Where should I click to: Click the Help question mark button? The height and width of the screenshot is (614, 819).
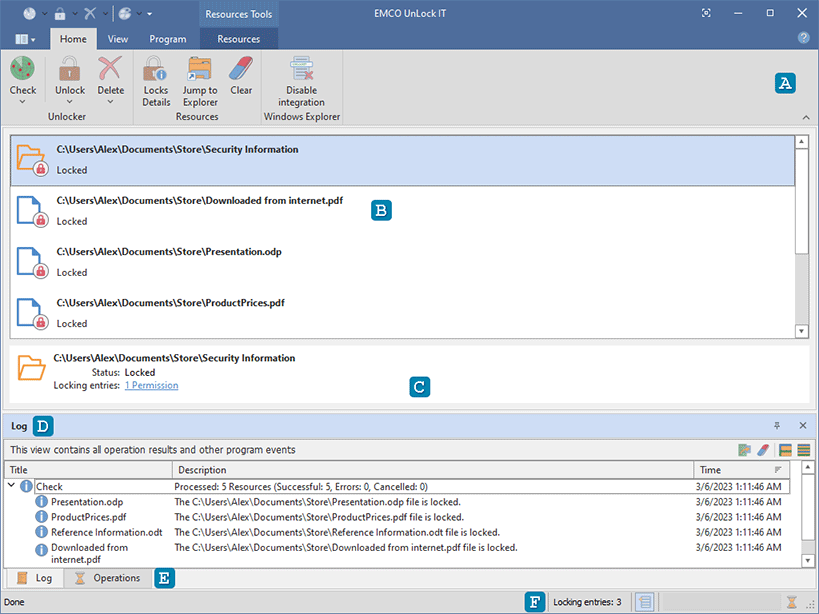click(803, 38)
